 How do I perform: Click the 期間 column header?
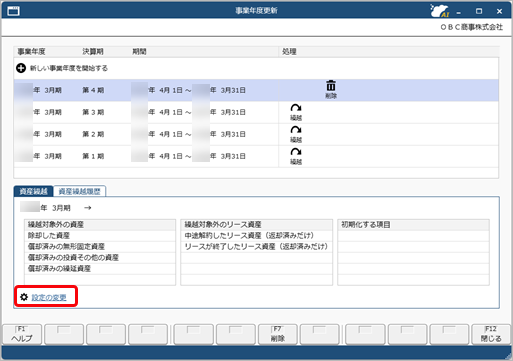[139, 52]
